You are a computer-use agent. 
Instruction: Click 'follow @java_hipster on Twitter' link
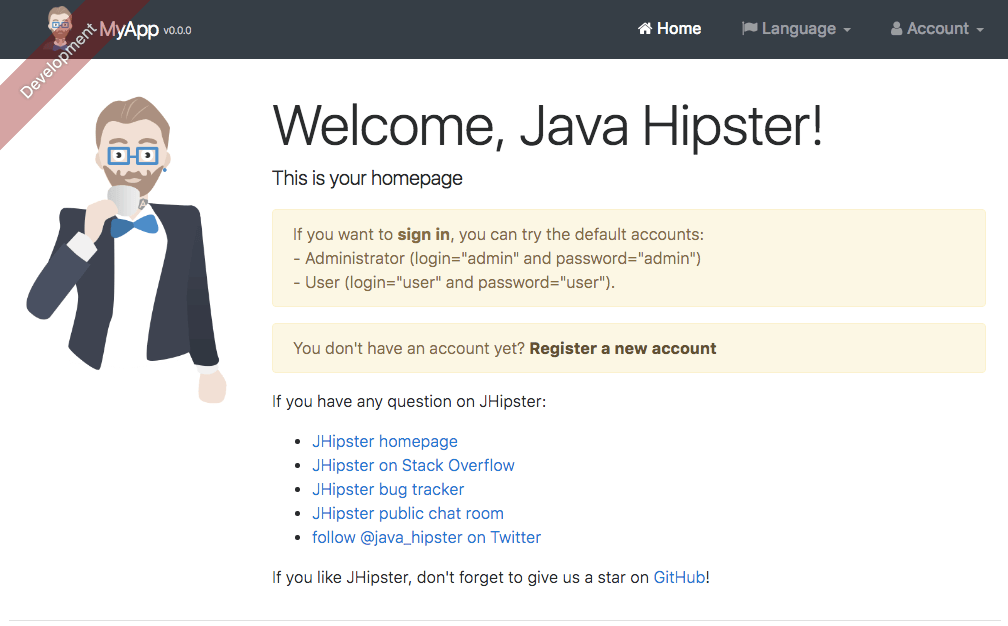pyautogui.click(x=426, y=537)
